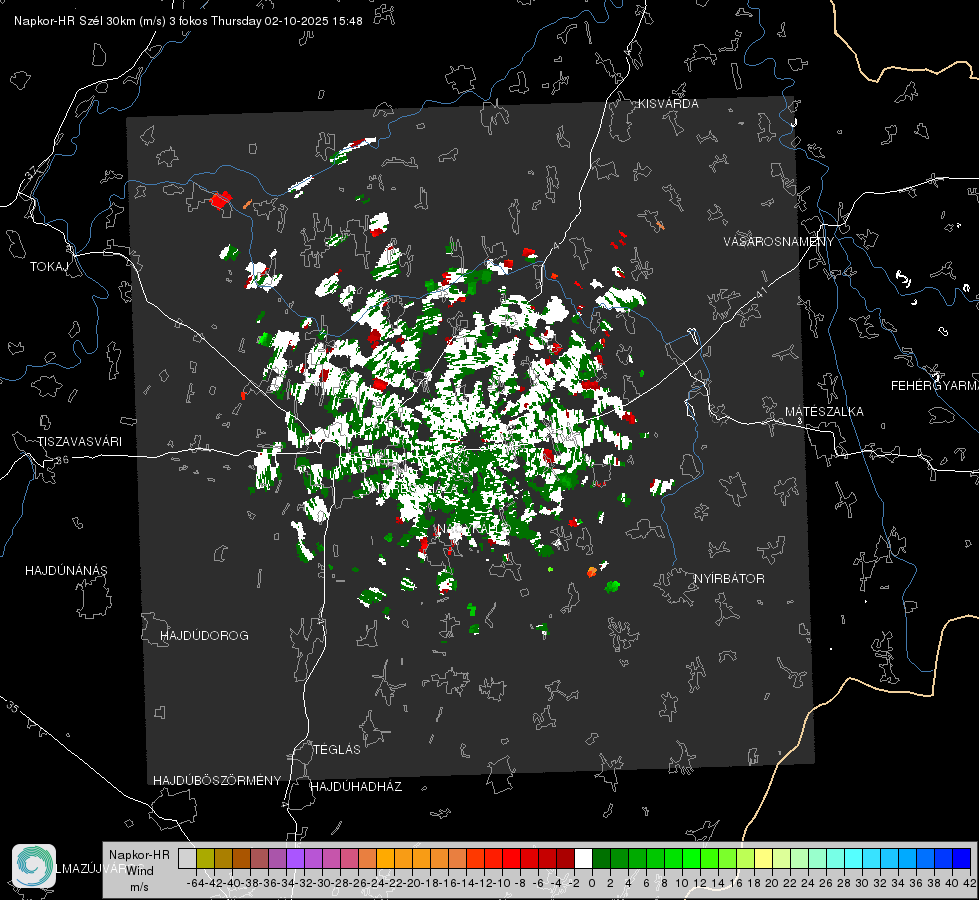979x900 pixels.
Task: Click road number 35 label at lower left
Action: (13, 706)
